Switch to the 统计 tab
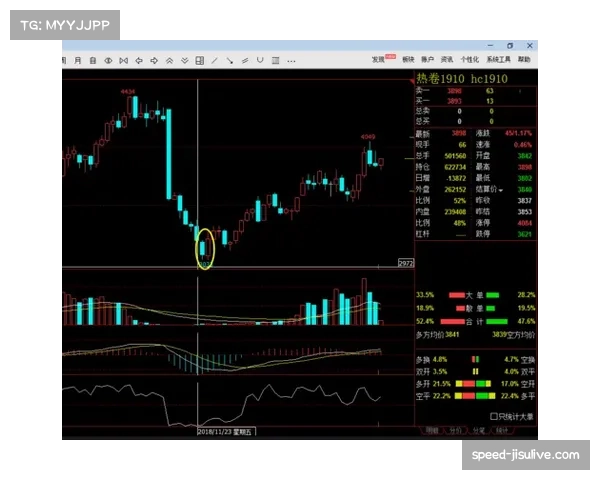 tap(501, 431)
